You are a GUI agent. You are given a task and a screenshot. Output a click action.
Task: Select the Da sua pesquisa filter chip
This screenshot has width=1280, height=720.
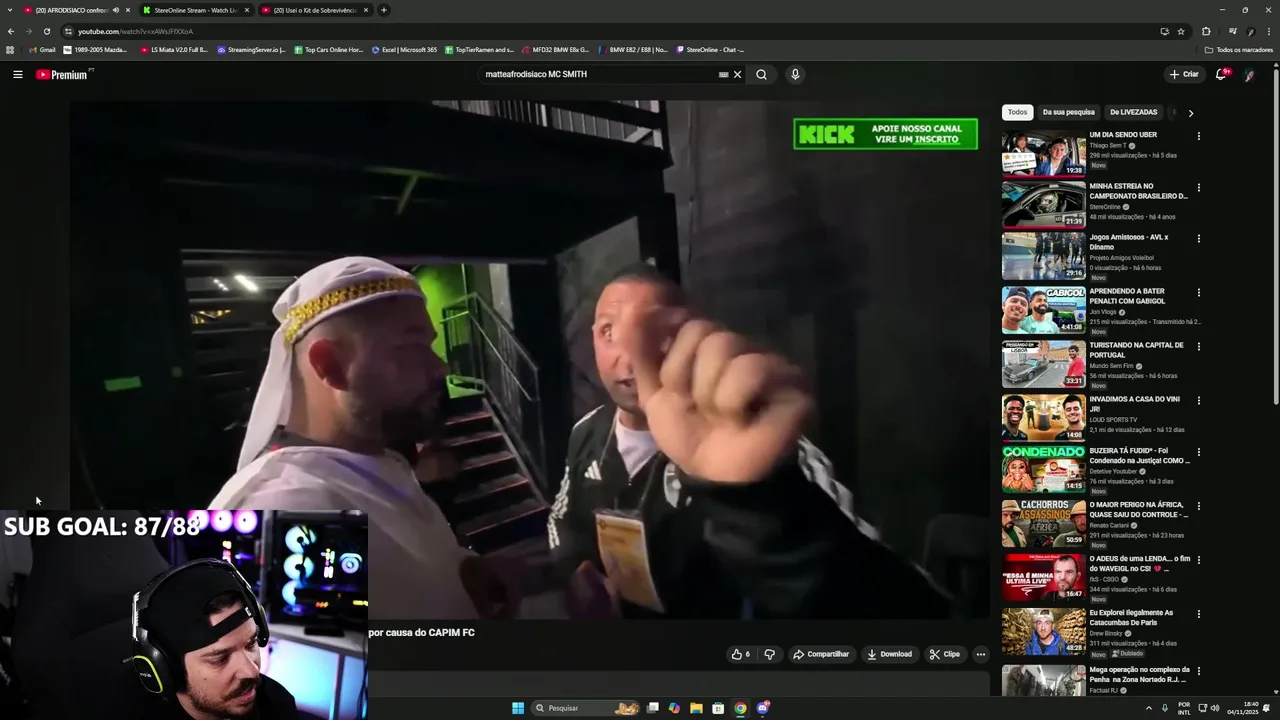pos(1068,112)
